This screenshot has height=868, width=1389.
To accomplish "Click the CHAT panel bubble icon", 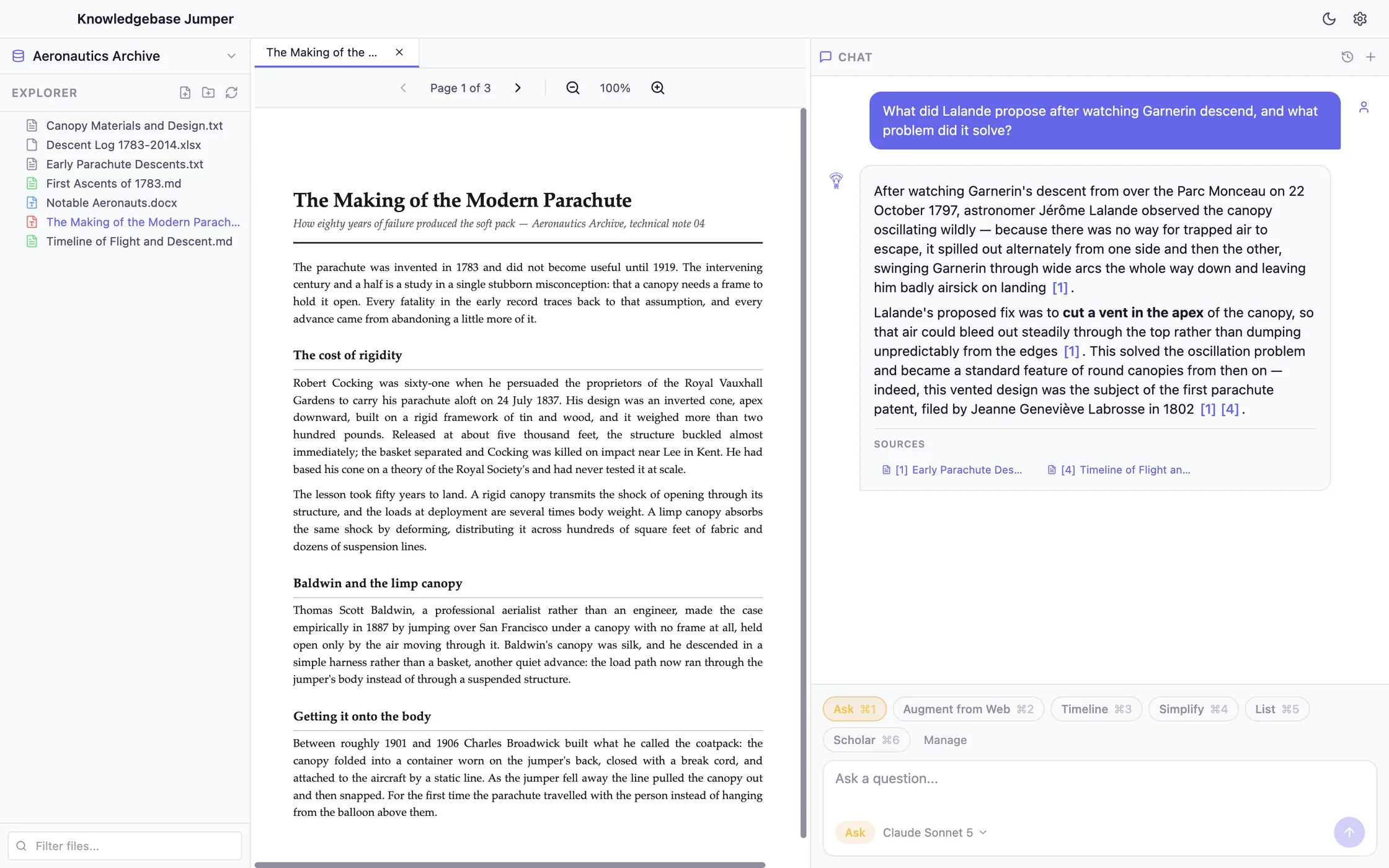I will click(x=825, y=56).
